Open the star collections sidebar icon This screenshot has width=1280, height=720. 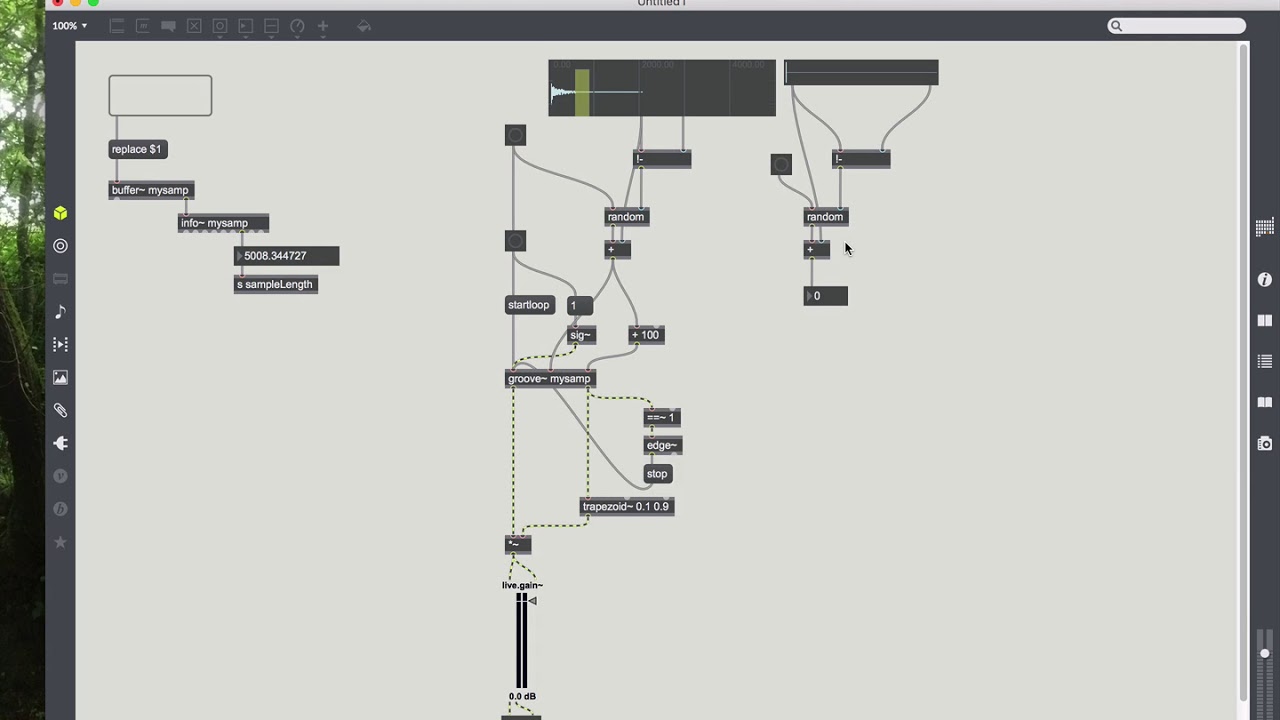pyautogui.click(x=60, y=542)
